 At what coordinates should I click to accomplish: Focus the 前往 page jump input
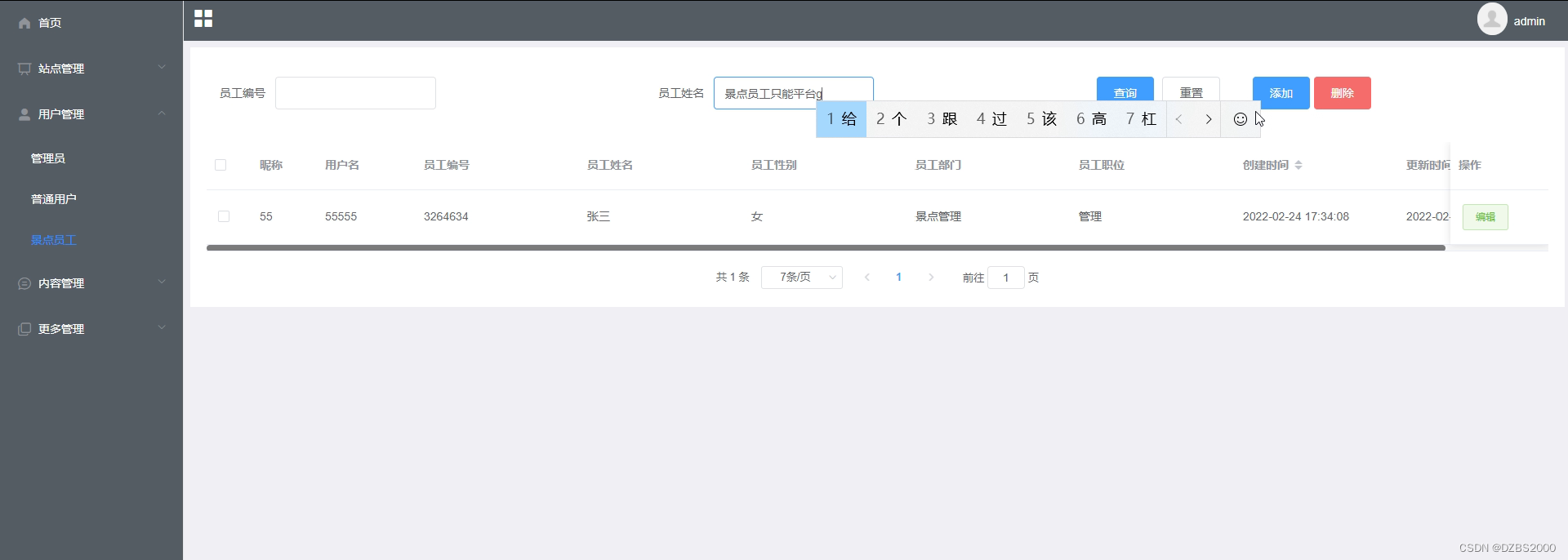(1006, 278)
